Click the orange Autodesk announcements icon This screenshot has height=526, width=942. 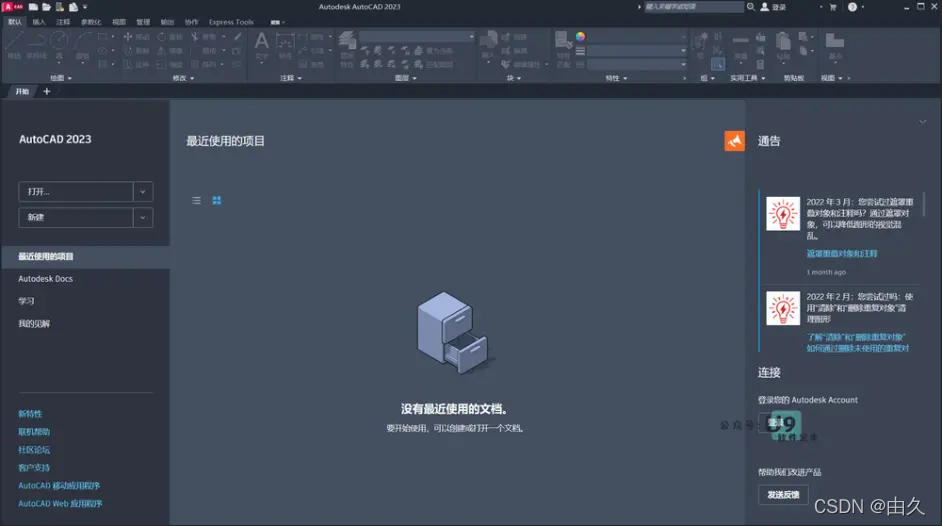(x=734, y=141)
